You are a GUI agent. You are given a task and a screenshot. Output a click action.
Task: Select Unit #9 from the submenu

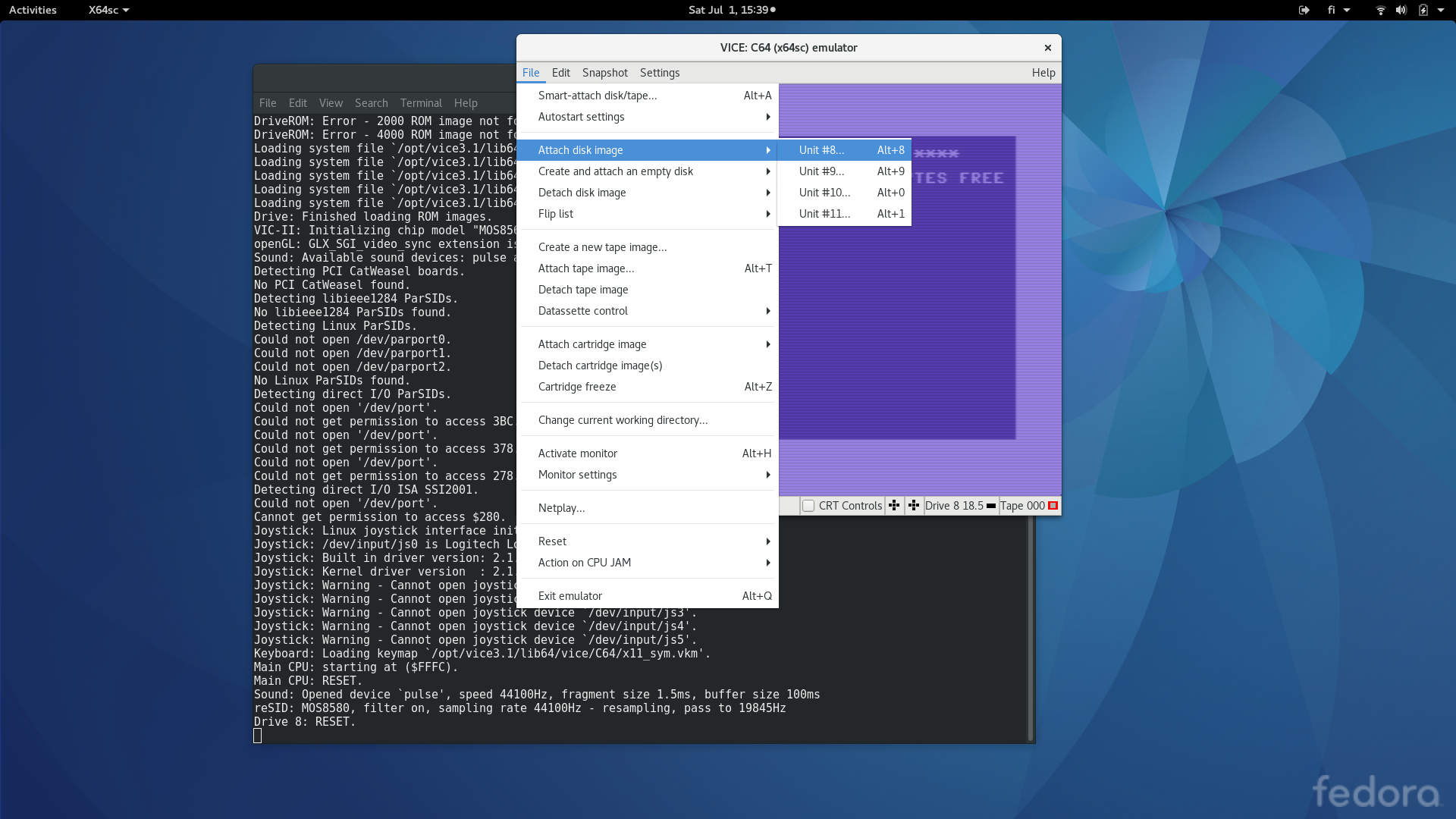coord(821,171)
